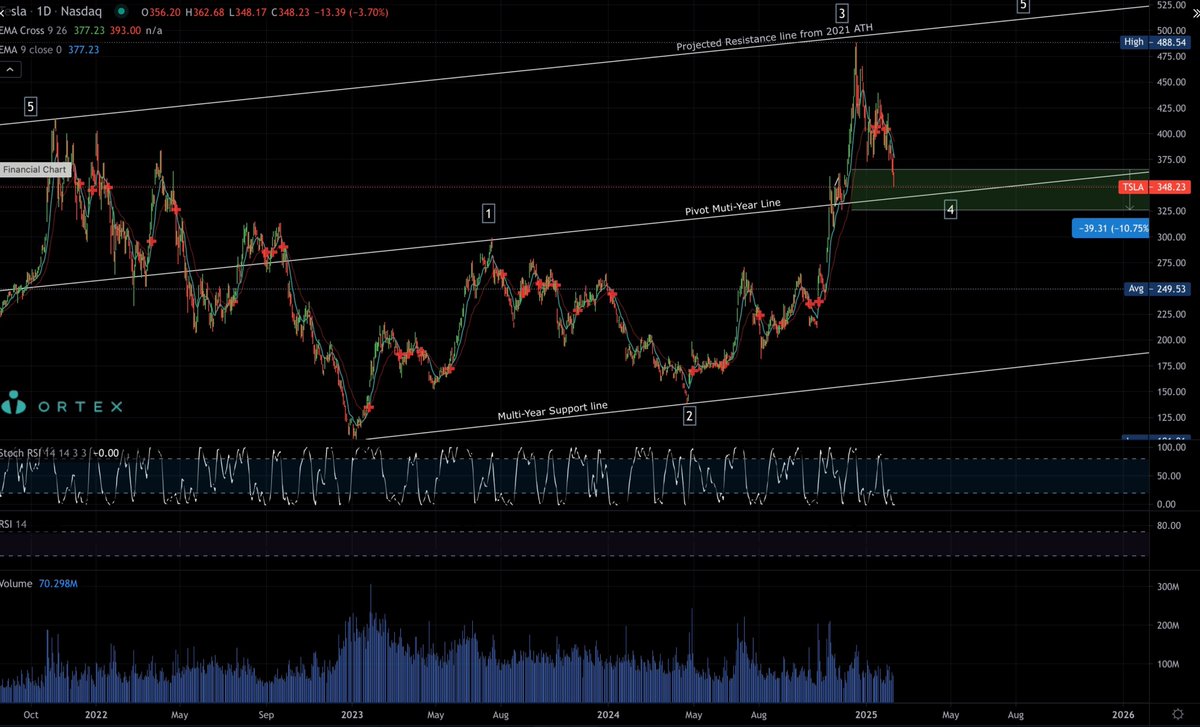Screen dimensions: 1200x727
Task: Select the RSI 14 indicator legend
Action: pyautogui.click(x=15, y=523)
